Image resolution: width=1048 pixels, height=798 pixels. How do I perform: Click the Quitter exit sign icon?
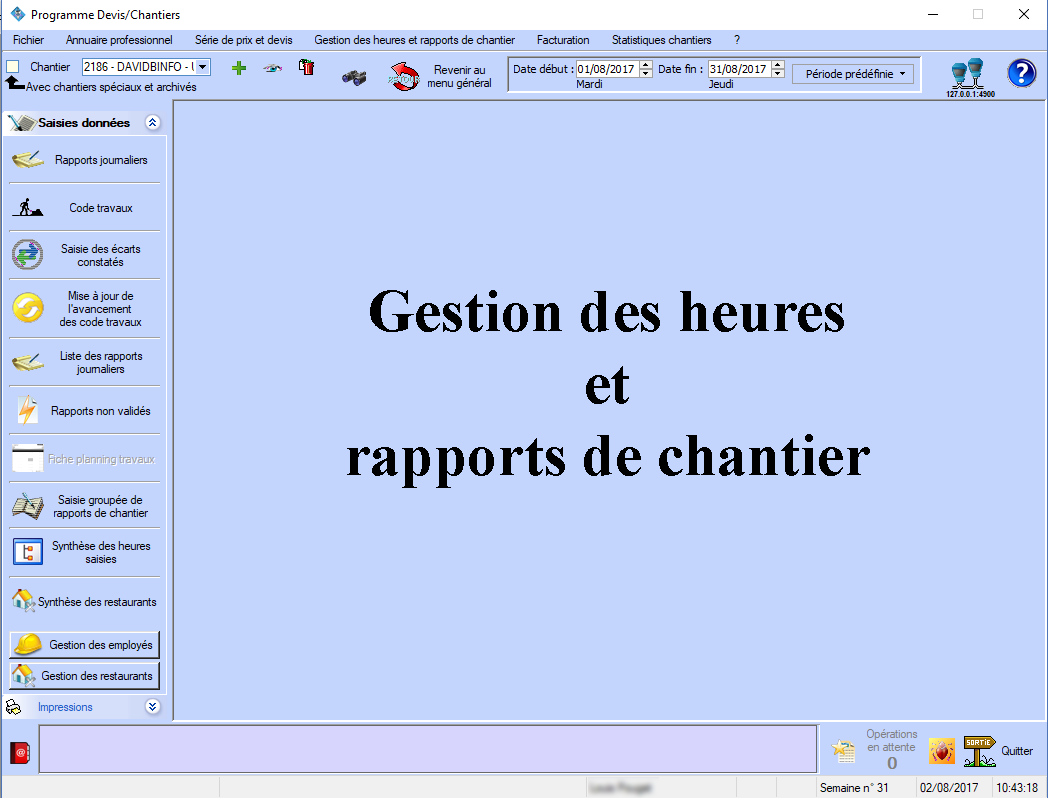979,750
